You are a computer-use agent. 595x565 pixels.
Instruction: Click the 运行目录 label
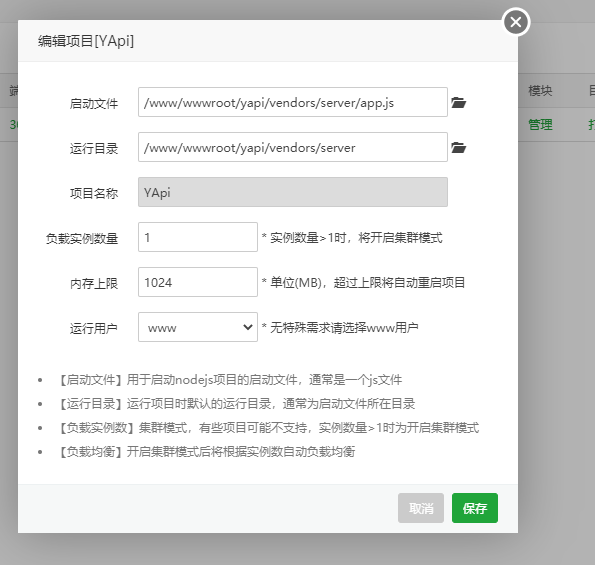point(94,148)
